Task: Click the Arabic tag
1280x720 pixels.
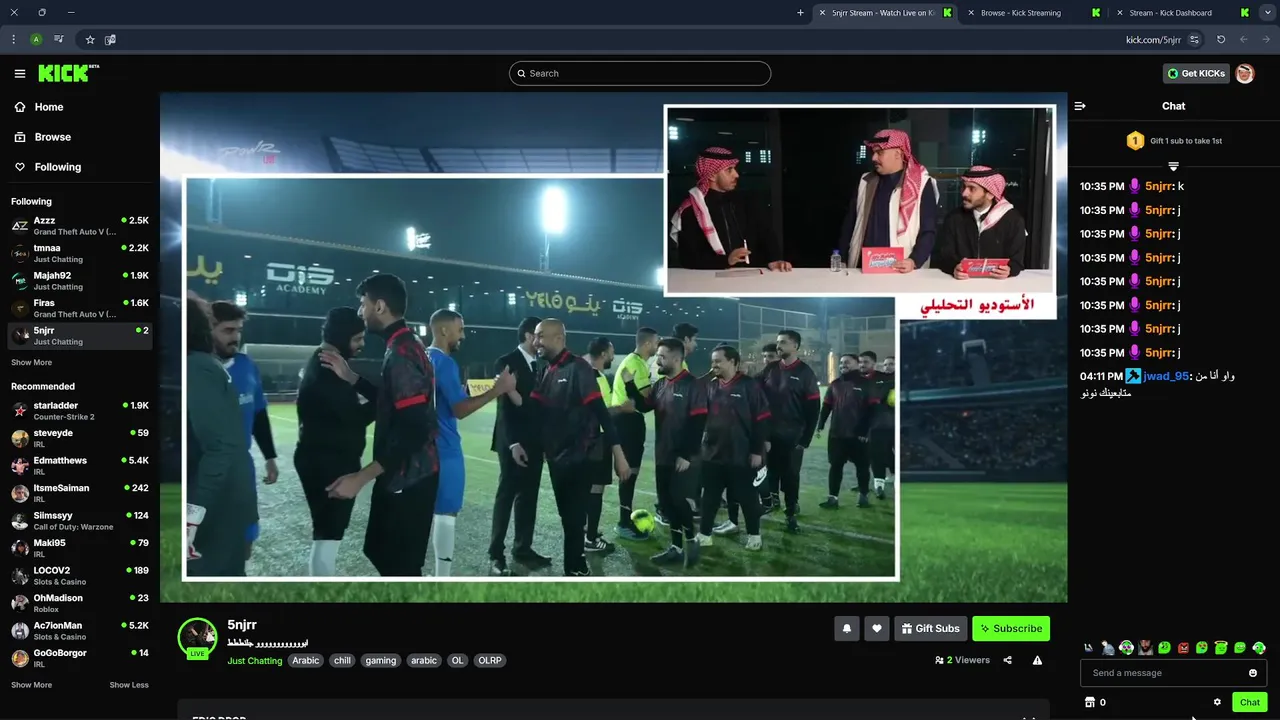Action: click(306, 661)
